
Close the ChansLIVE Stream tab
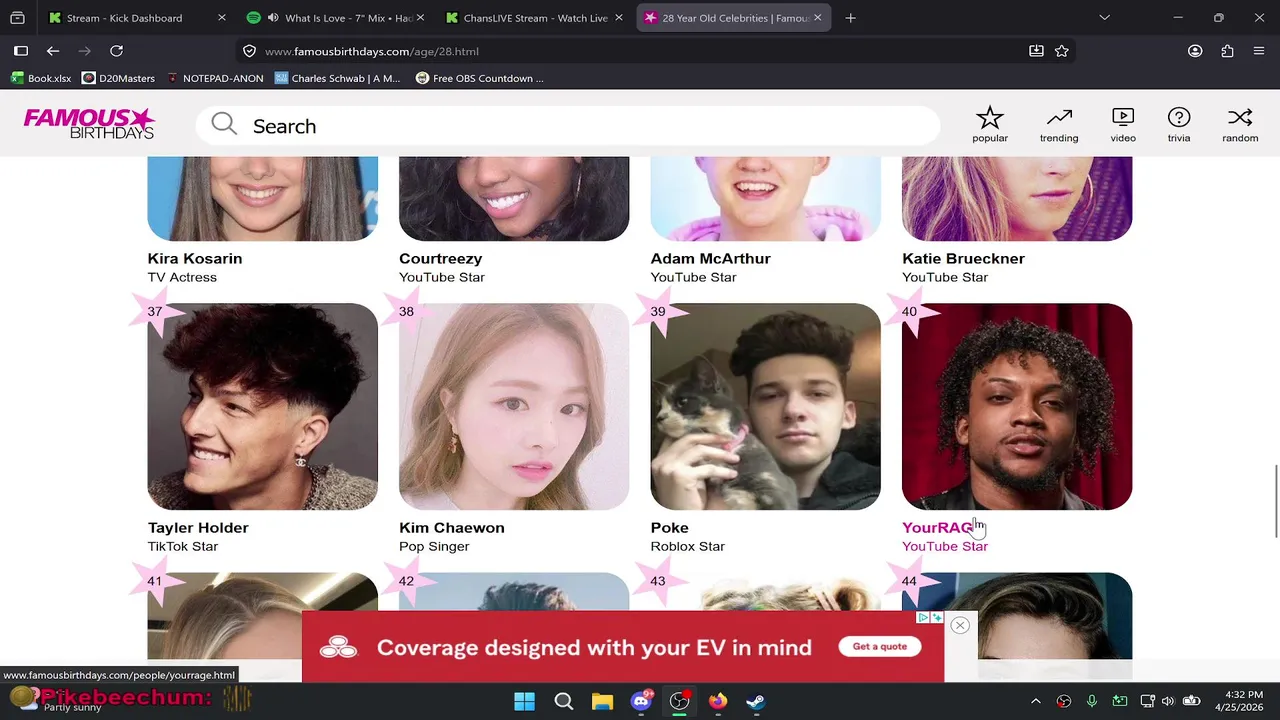coord(620,18)
